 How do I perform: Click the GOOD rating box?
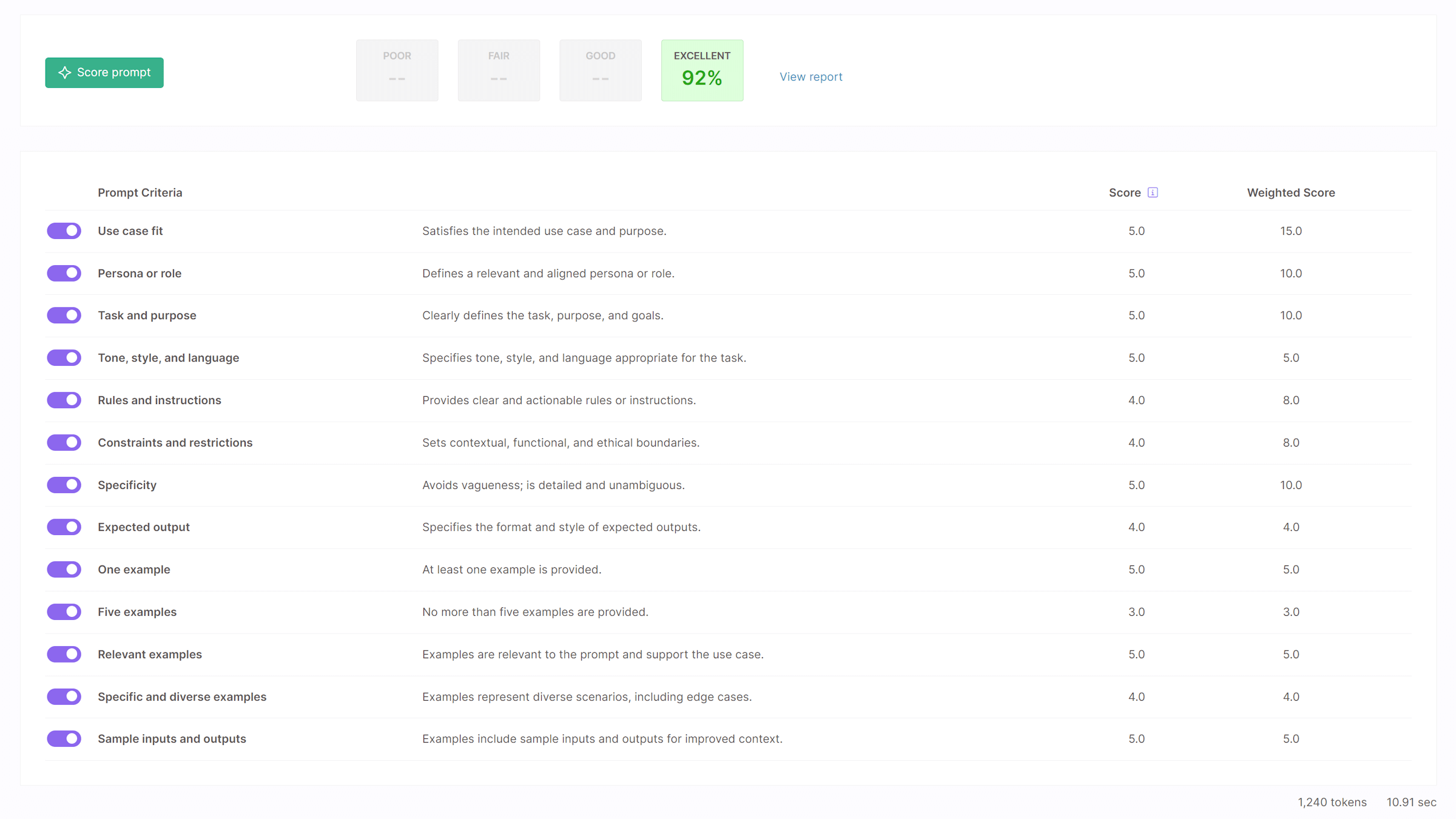(600, 70)
